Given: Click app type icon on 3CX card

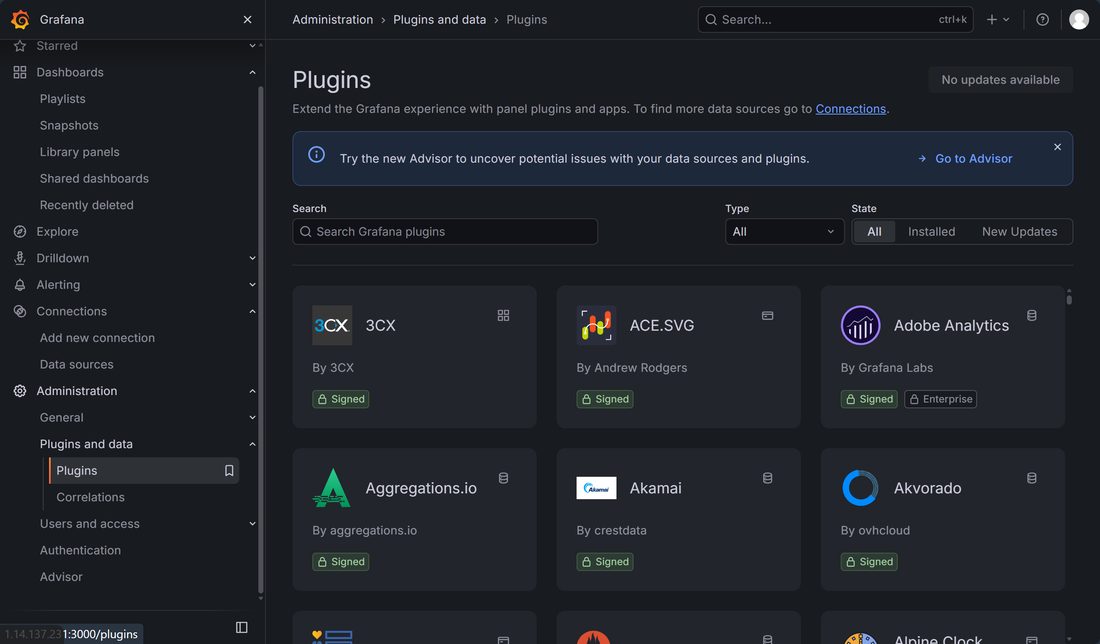Looking at the screenshot, I should [503, 316].
